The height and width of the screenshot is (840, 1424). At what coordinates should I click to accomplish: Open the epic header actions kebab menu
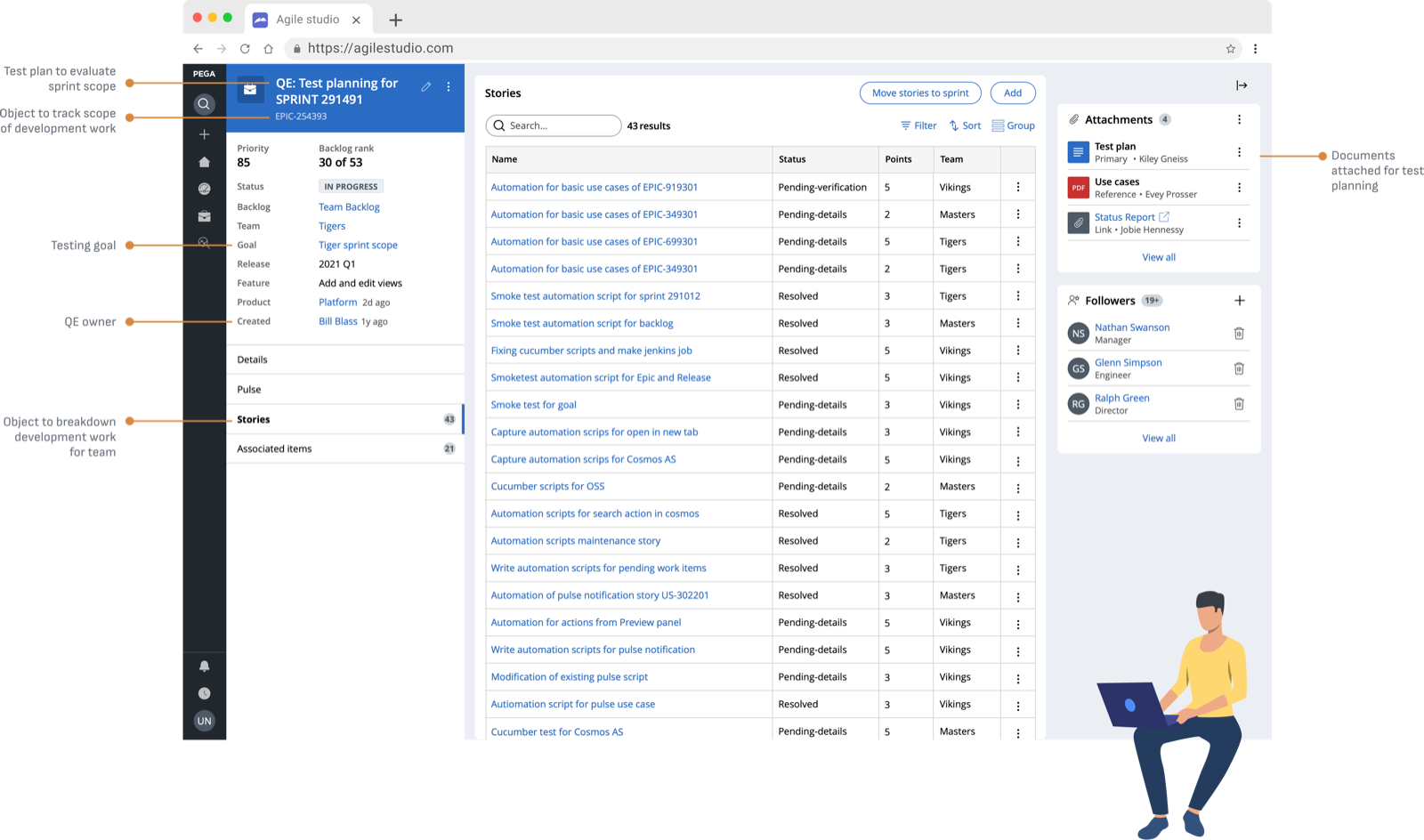(x=449, y=86)
